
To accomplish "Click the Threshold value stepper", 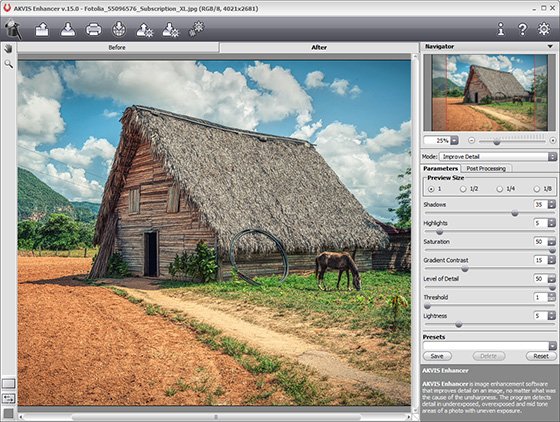I will (x=552, y=297).
